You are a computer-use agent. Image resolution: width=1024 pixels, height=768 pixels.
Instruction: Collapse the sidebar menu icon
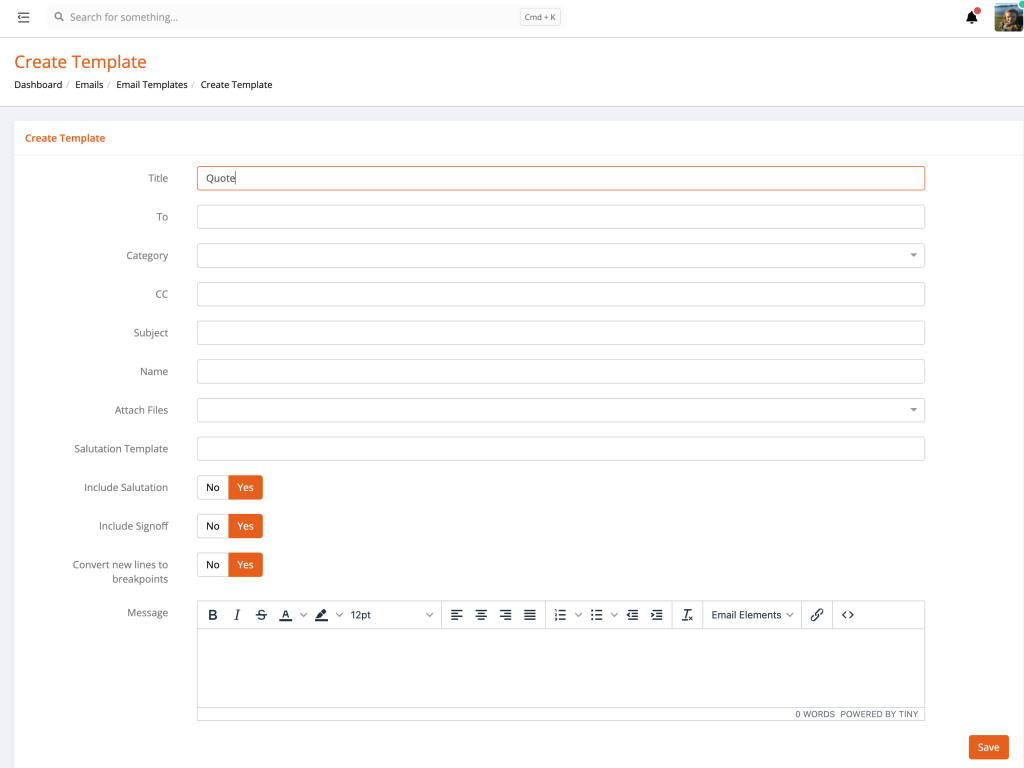coord(24,17)
